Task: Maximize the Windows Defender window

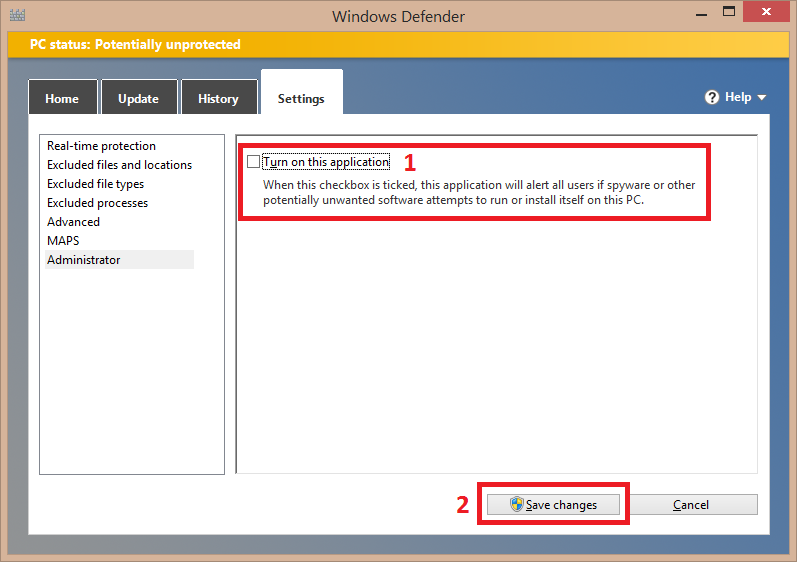Action: point(729,12)
